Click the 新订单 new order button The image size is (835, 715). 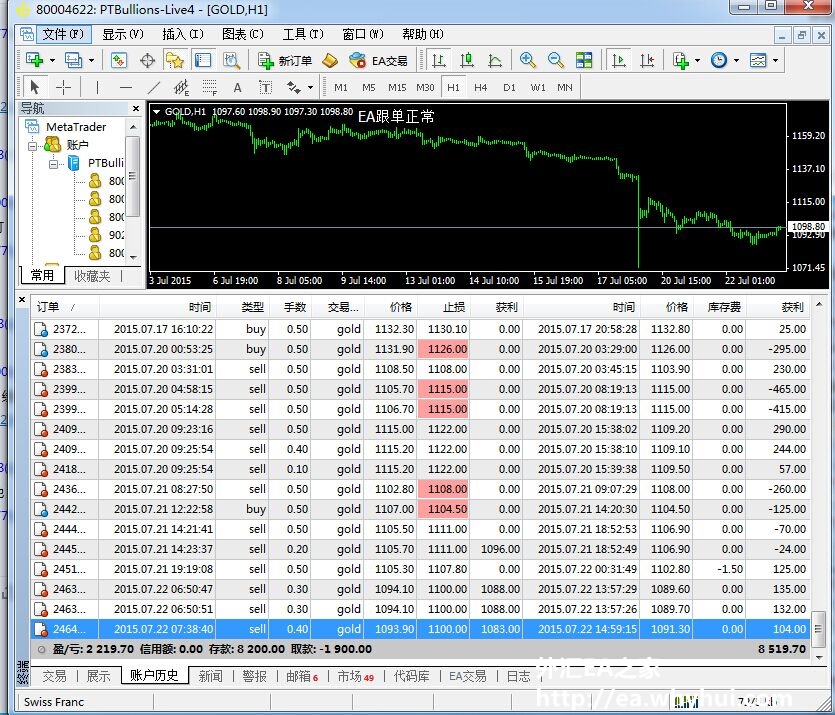coord(285,61)
